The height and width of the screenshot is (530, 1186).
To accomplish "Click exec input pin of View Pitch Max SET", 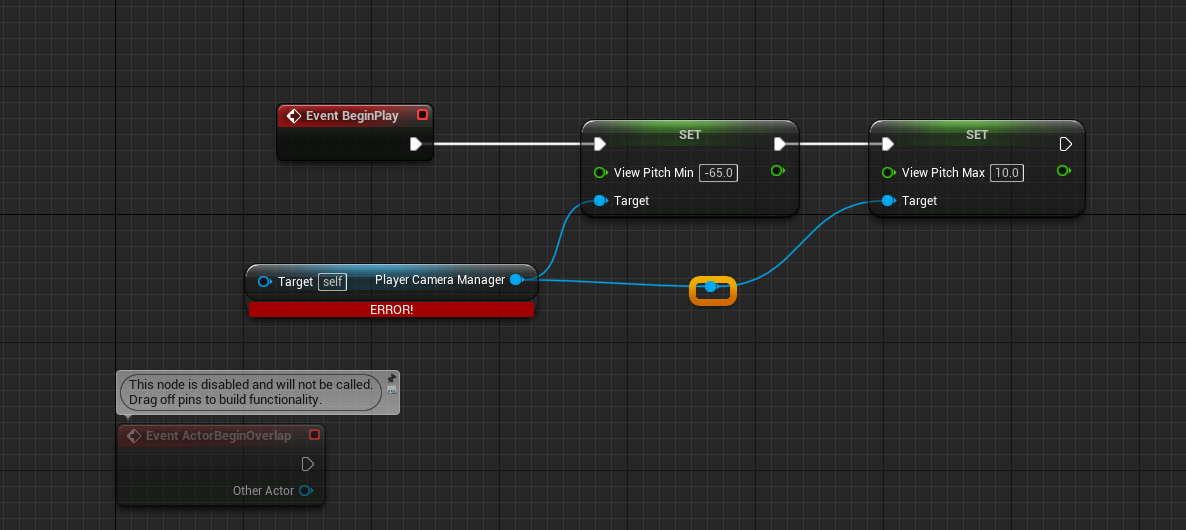I will (x=888, y=144).
